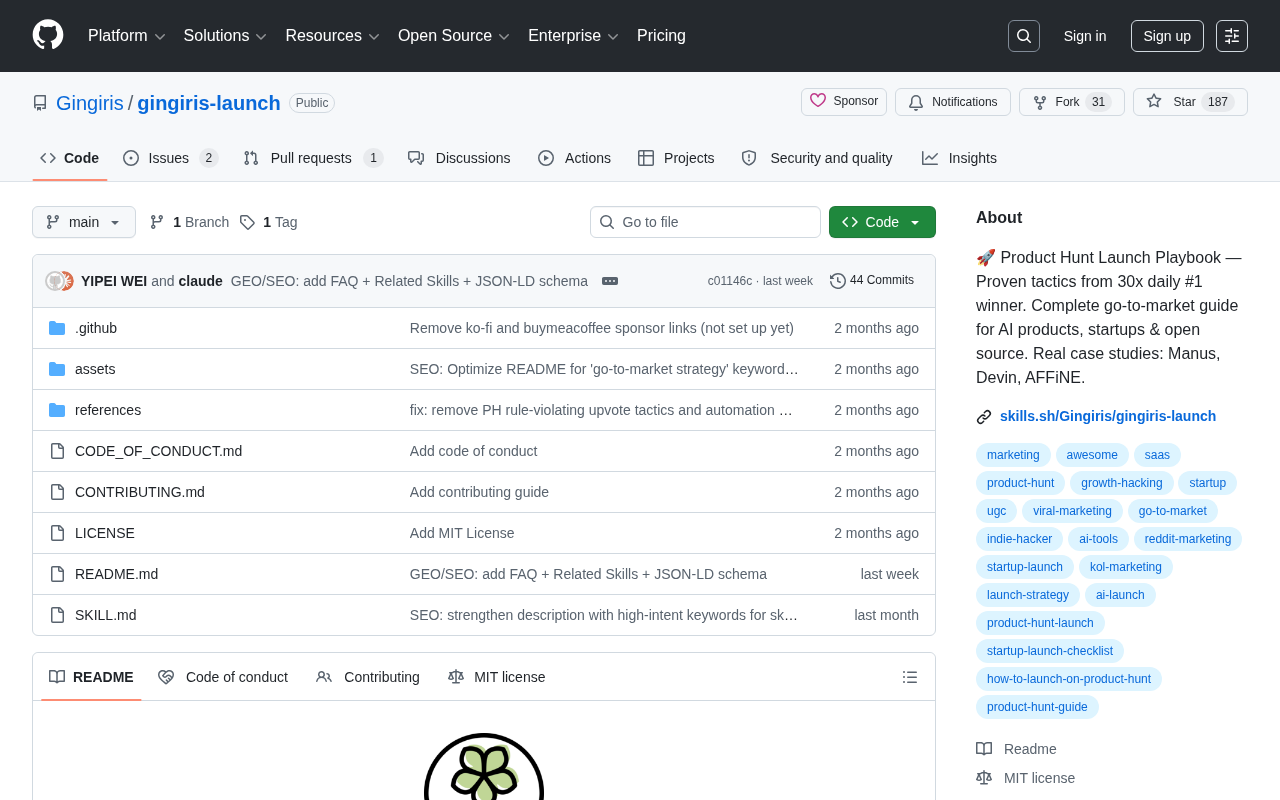Open the references folder

(108, 410)
